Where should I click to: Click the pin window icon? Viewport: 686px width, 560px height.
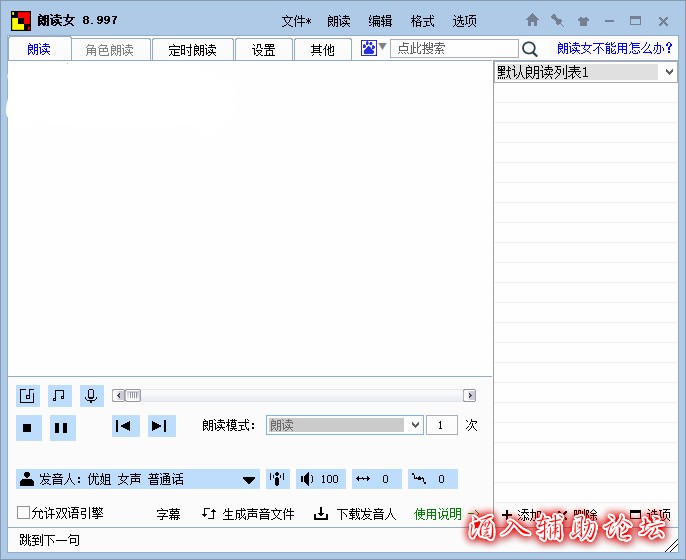pos(557,20)
